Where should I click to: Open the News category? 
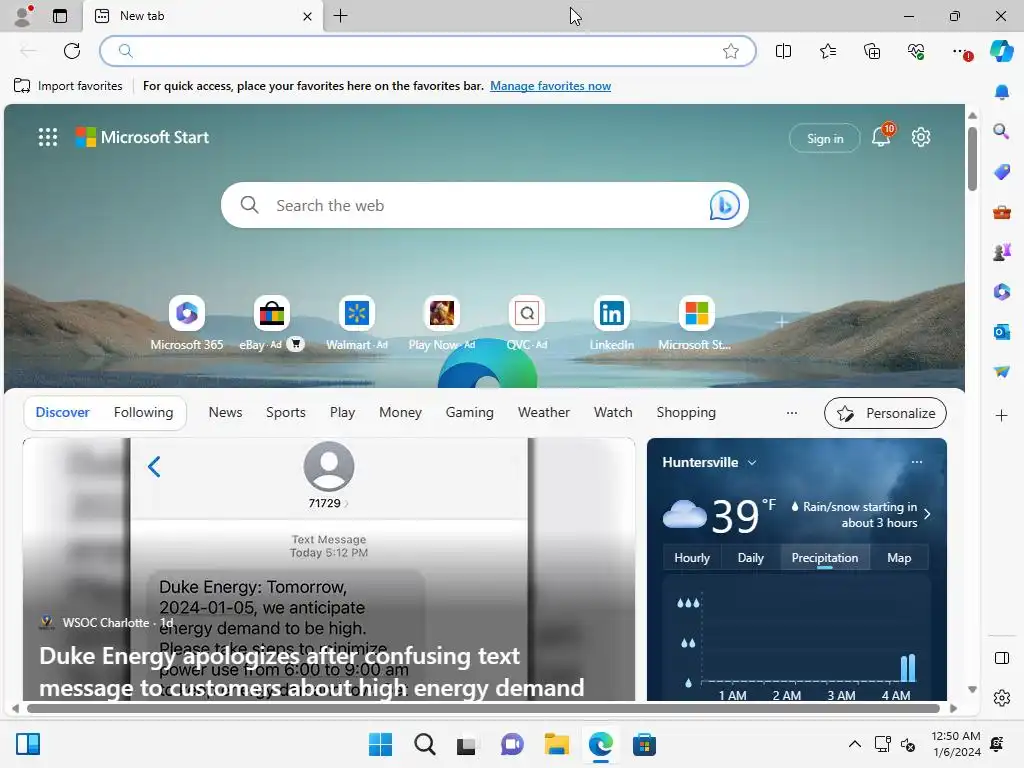225,413
